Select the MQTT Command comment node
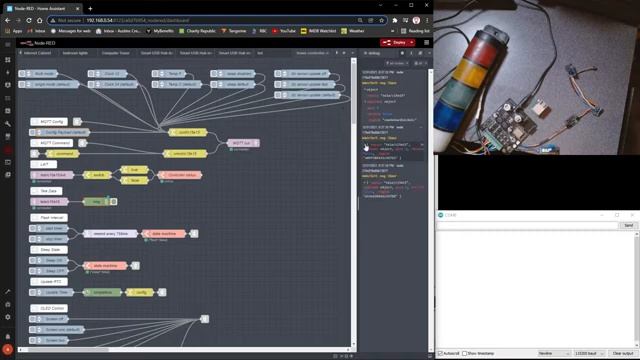This screenshot has width=640, height=360. point(52,143)
